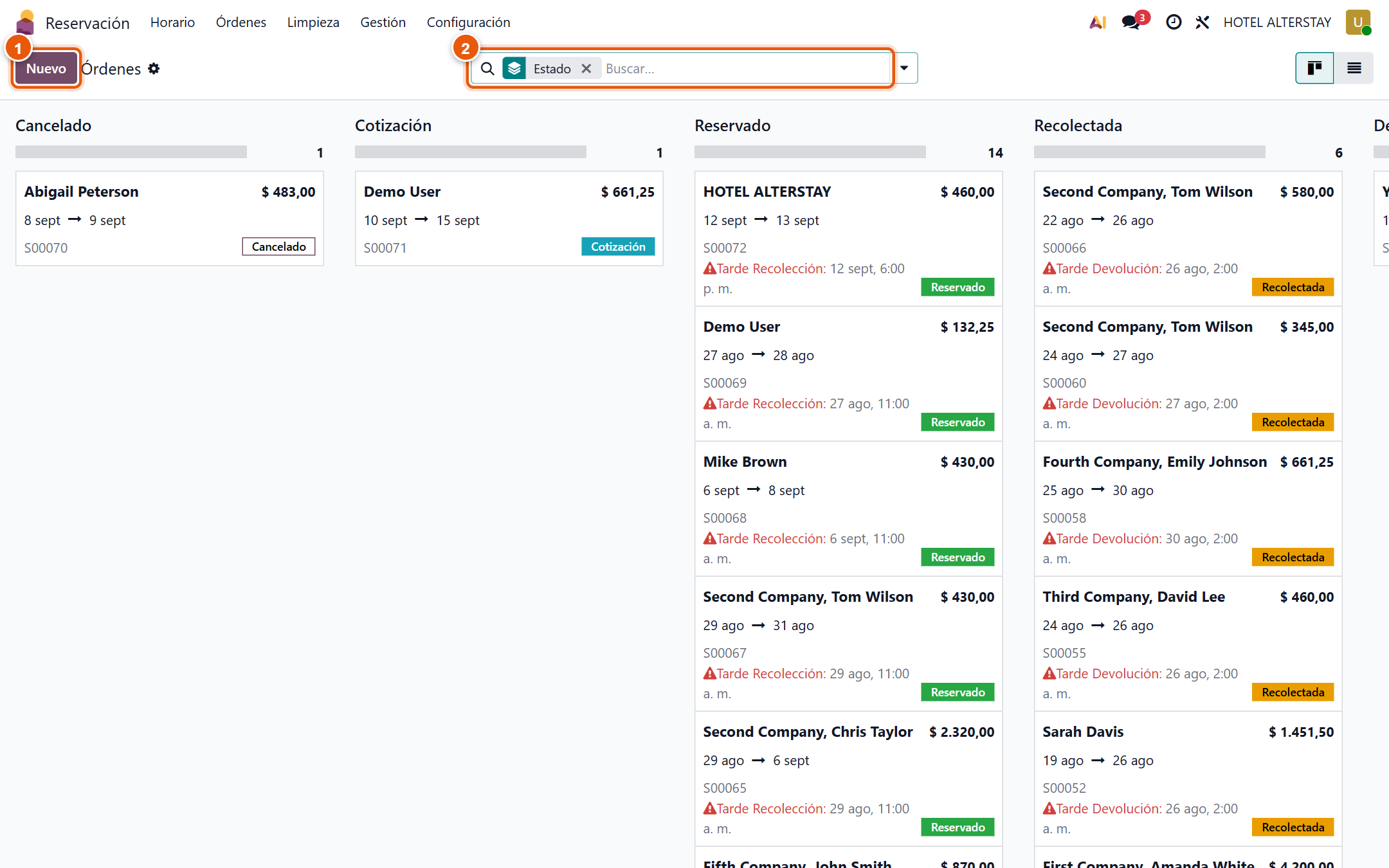
Task: Open the chat messages icon
Action: point(1131,23)
